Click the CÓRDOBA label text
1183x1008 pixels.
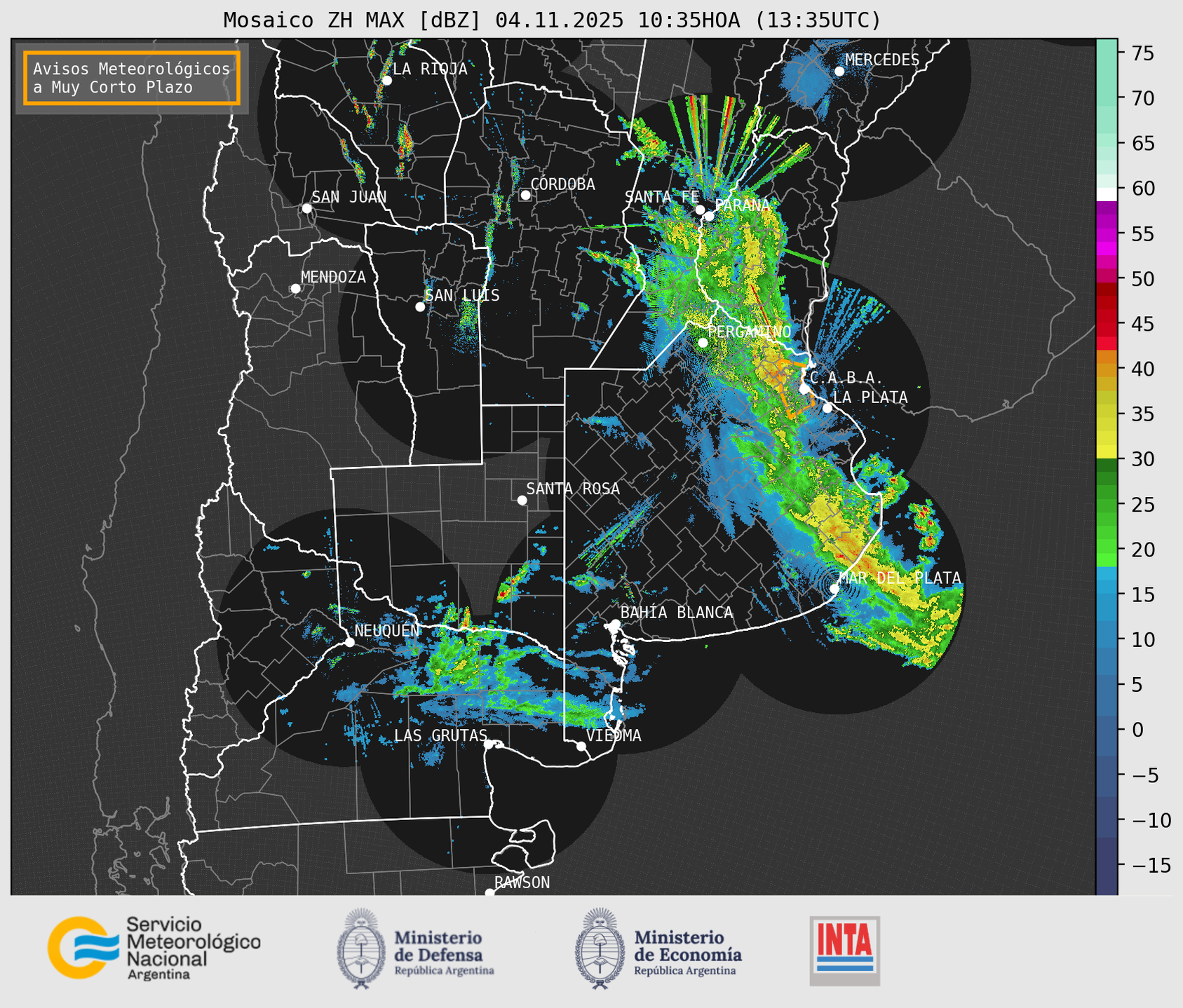[562, 184]
